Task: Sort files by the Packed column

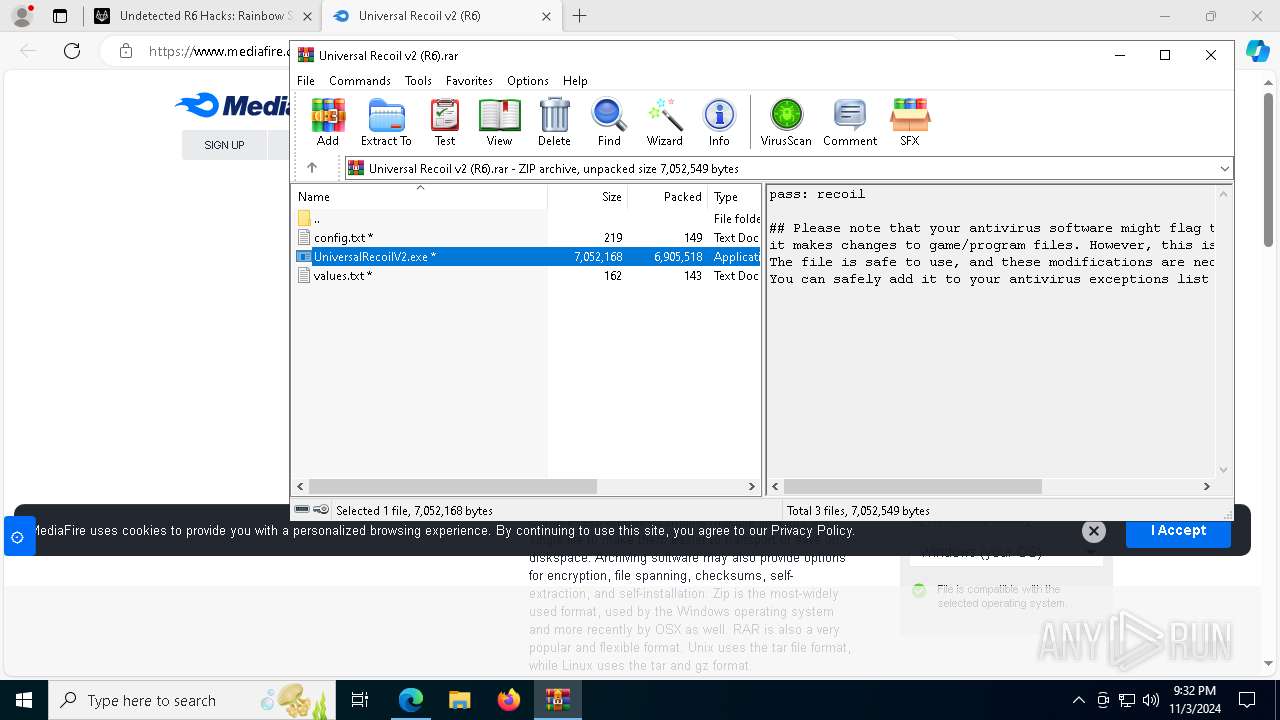Action: pyautogui.click(x=668, y=197)
